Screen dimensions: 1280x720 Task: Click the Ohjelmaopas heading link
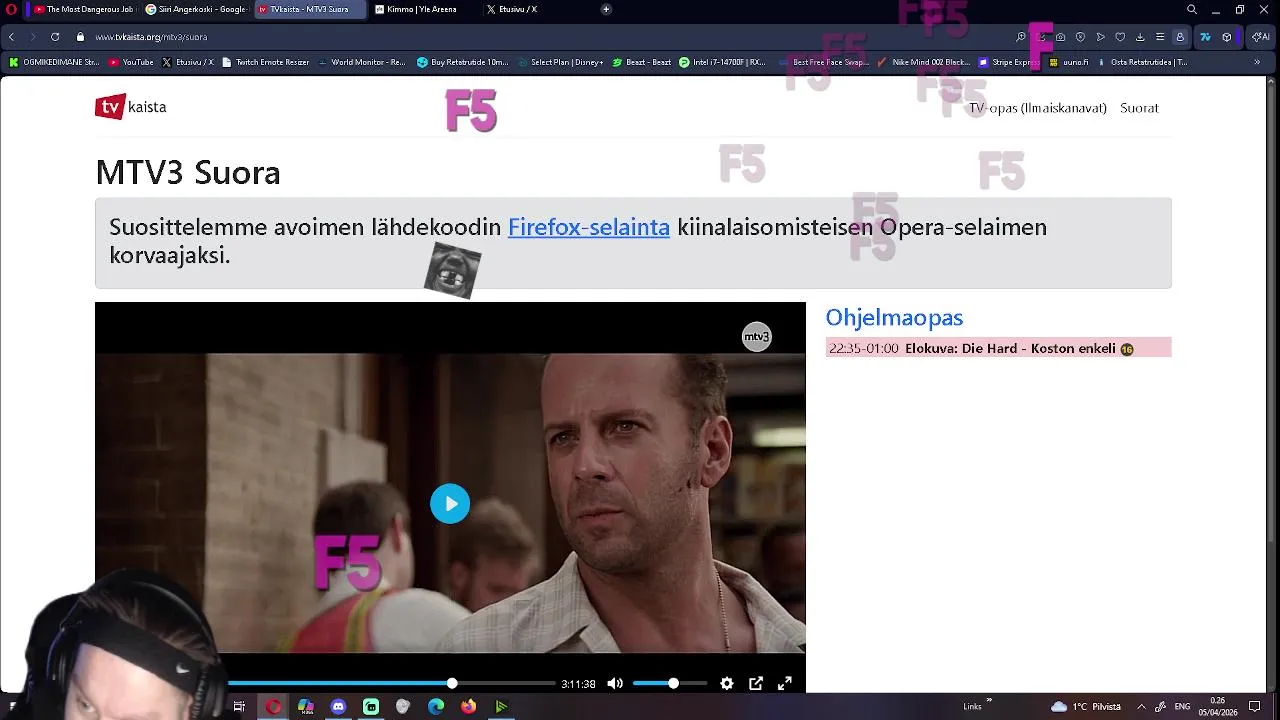894,318
